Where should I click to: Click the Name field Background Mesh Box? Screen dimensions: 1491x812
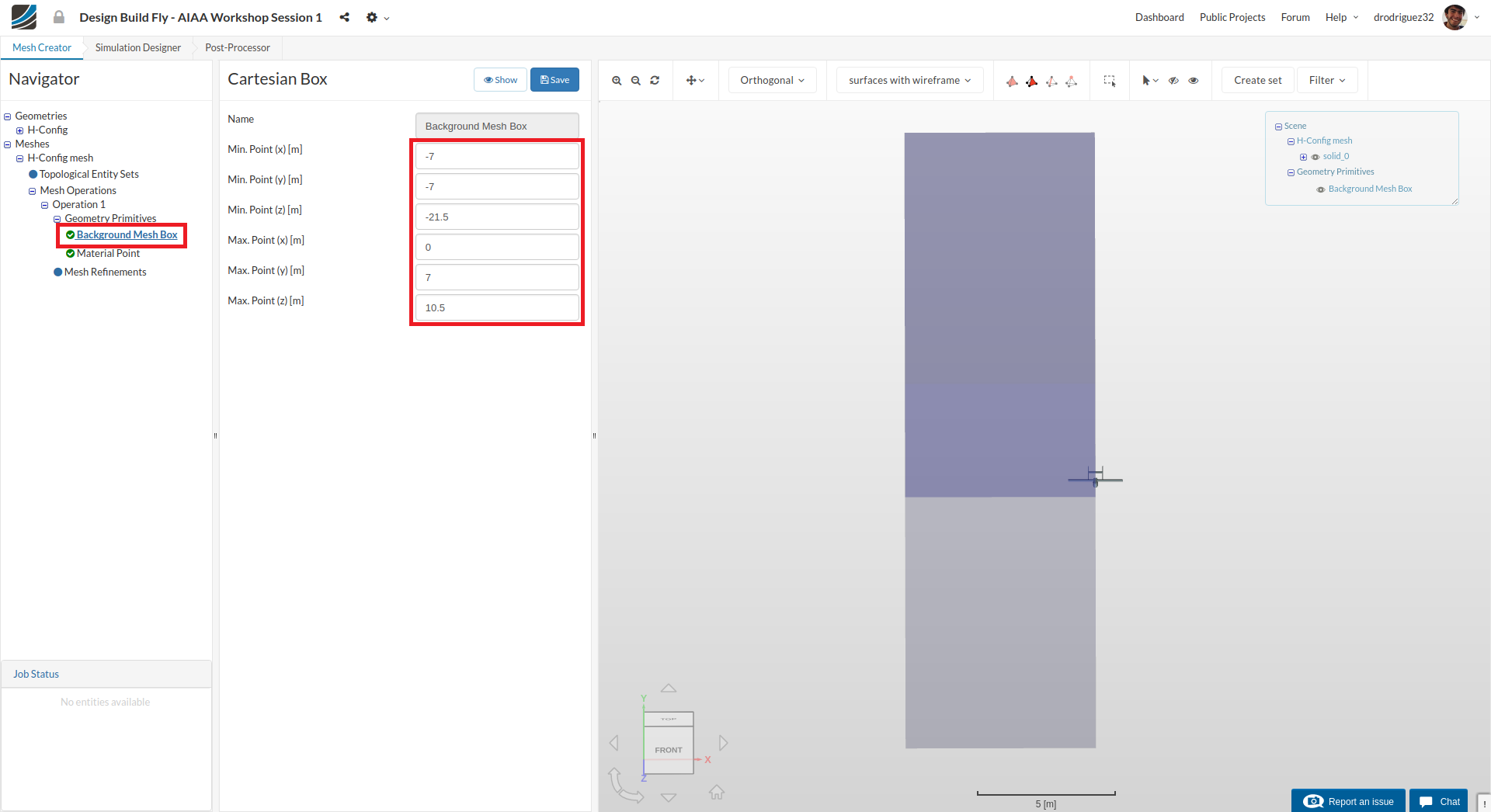click(497, 126)
